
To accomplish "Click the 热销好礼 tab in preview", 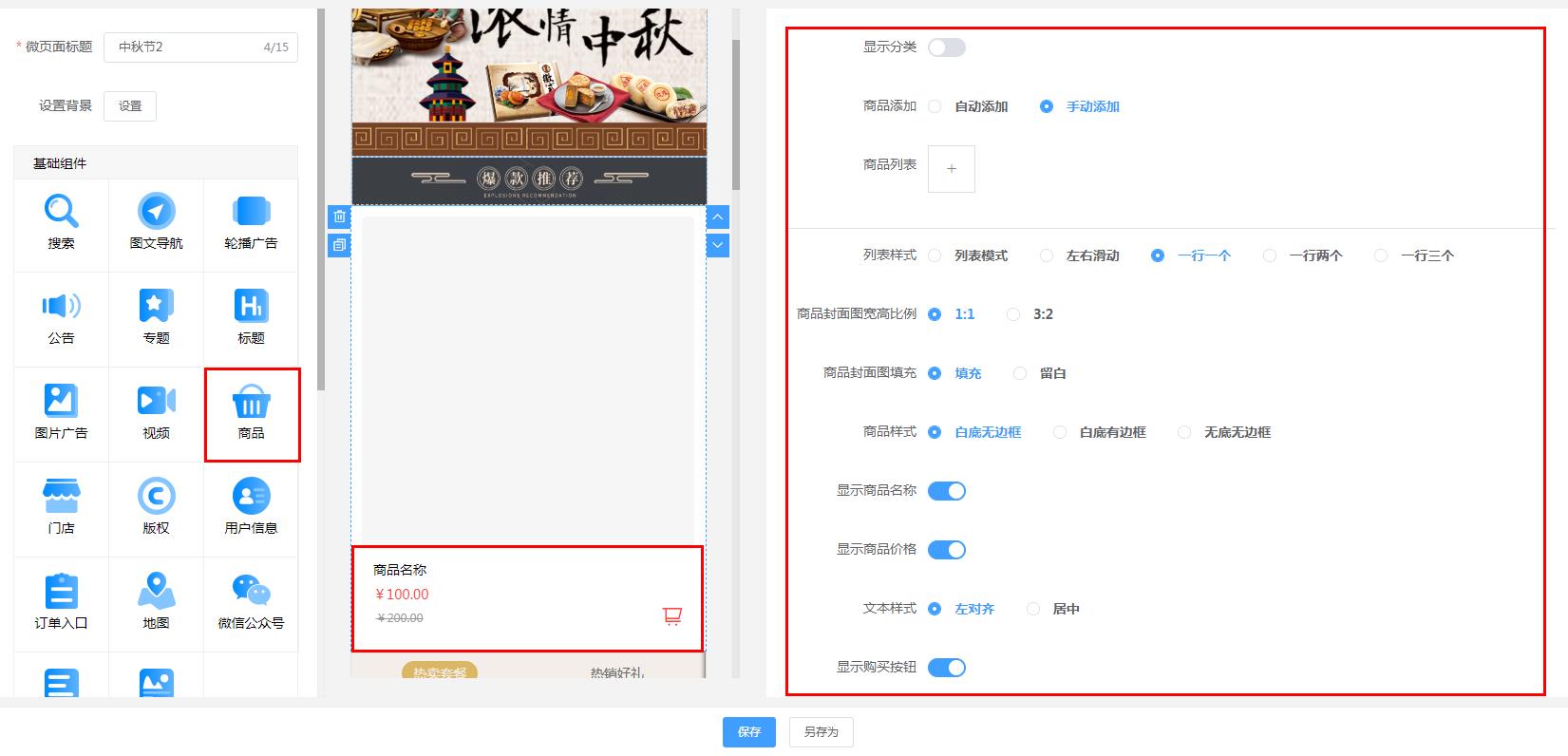I will coord(617,672).
